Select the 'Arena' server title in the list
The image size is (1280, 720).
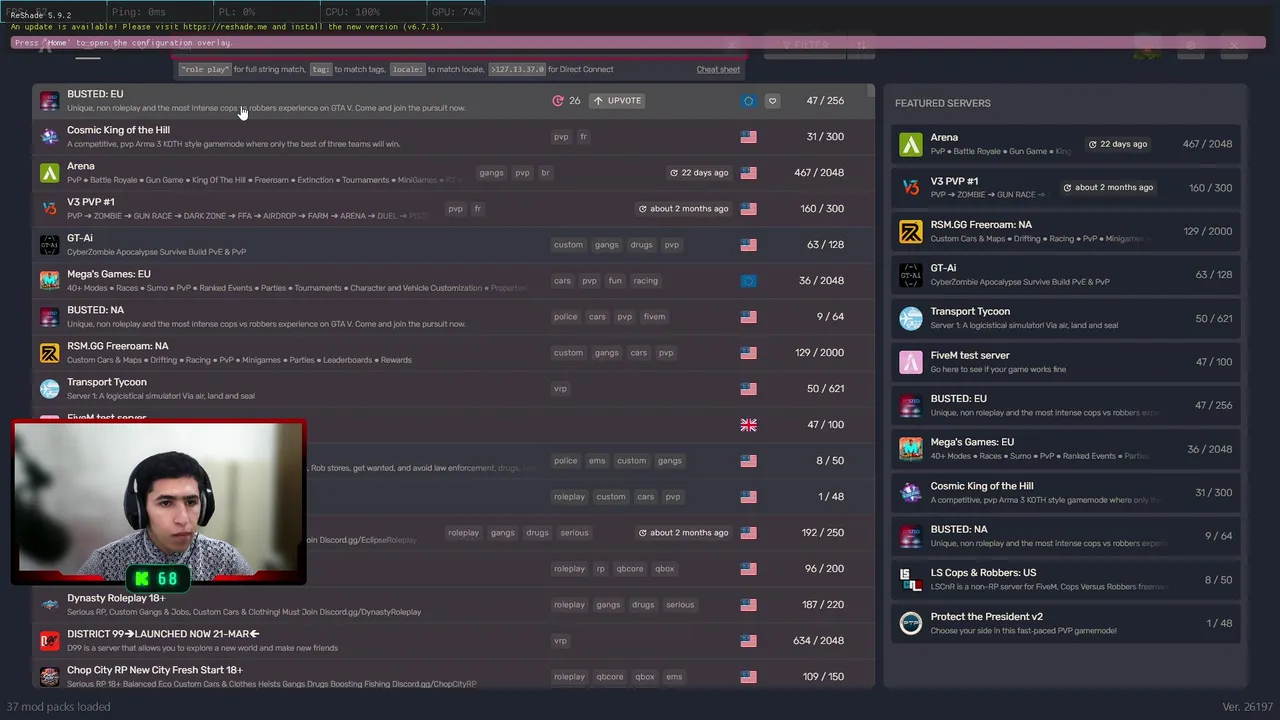[x=81, y=166]
